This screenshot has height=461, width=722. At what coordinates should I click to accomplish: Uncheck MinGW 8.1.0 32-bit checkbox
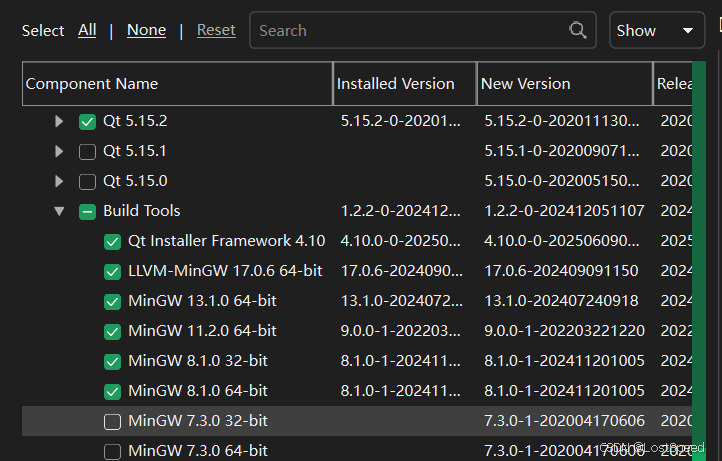(x=112, y=362)
